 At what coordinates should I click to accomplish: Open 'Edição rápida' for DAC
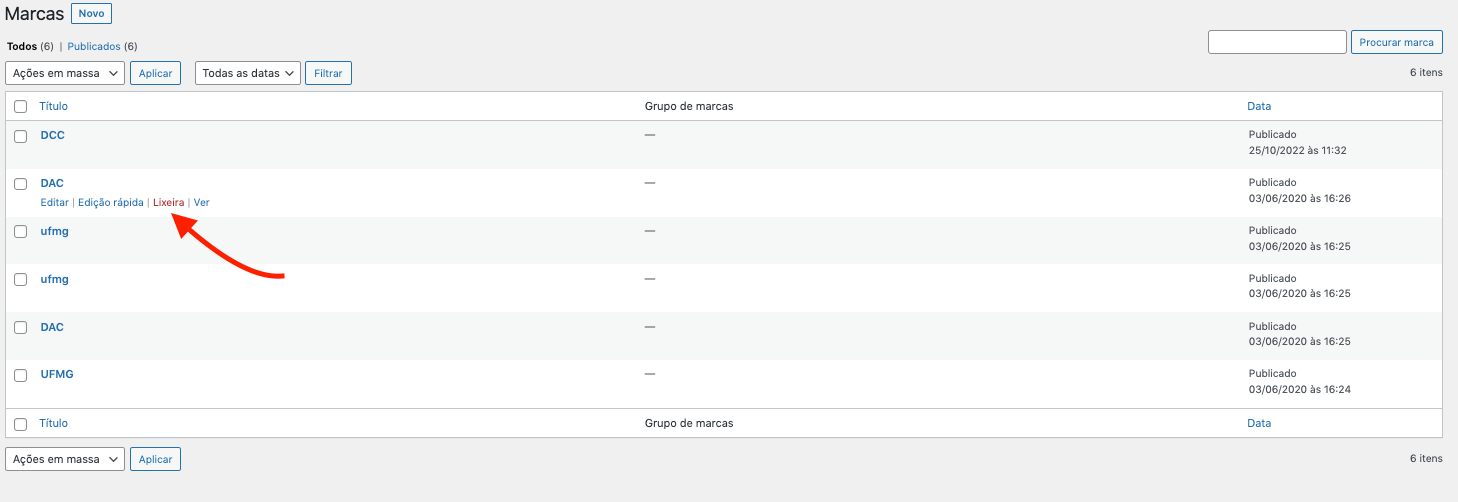(110, 202)
